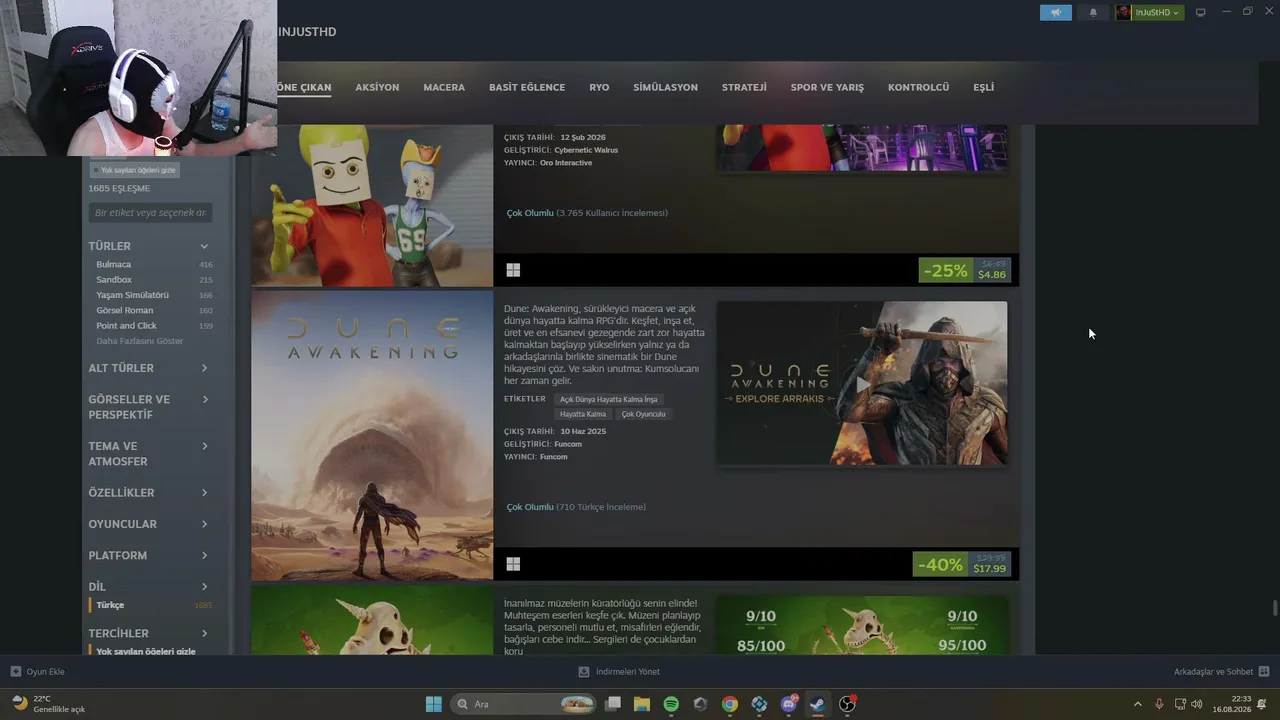Click the InJuStHD profile avatar
Screen dimensions: 1280x720
tap(1124, 12)
